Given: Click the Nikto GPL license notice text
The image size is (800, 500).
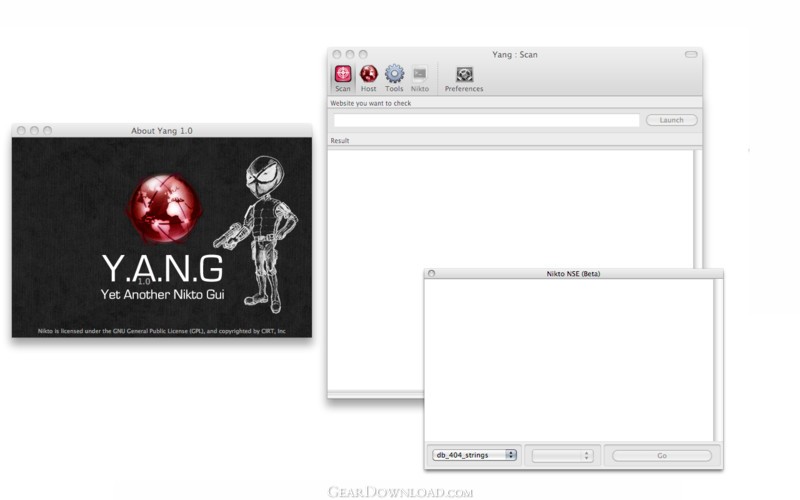Looking at the screenshot, I should (162, 331).
